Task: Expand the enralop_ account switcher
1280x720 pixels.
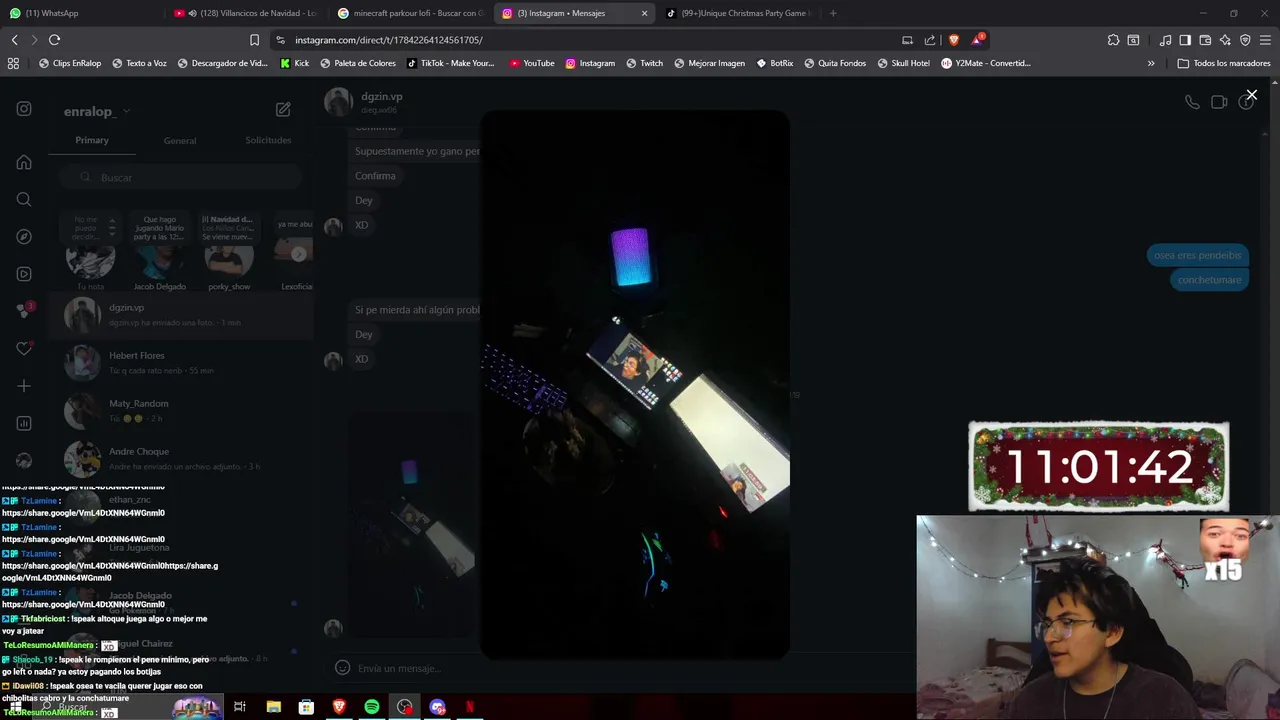Action: (x=97, y=111)
